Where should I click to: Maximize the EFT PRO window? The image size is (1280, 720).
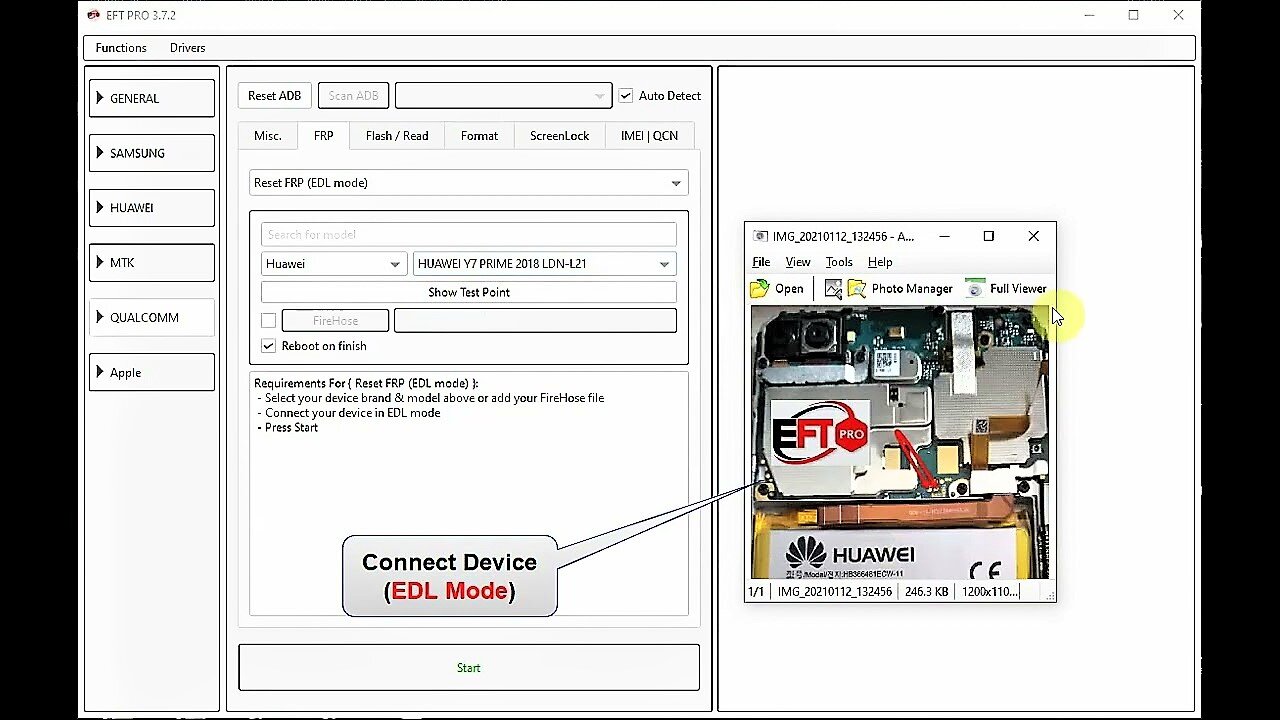[x=1133, y=15]
